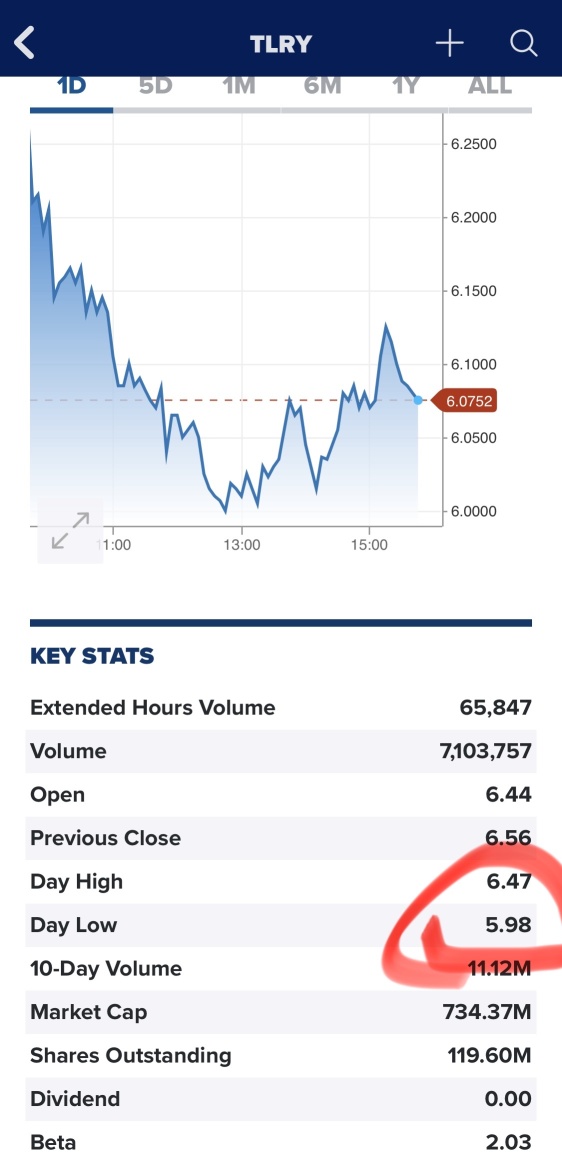Tap the KEY STATS heading
562x1158 pixels.
point(92,656)
